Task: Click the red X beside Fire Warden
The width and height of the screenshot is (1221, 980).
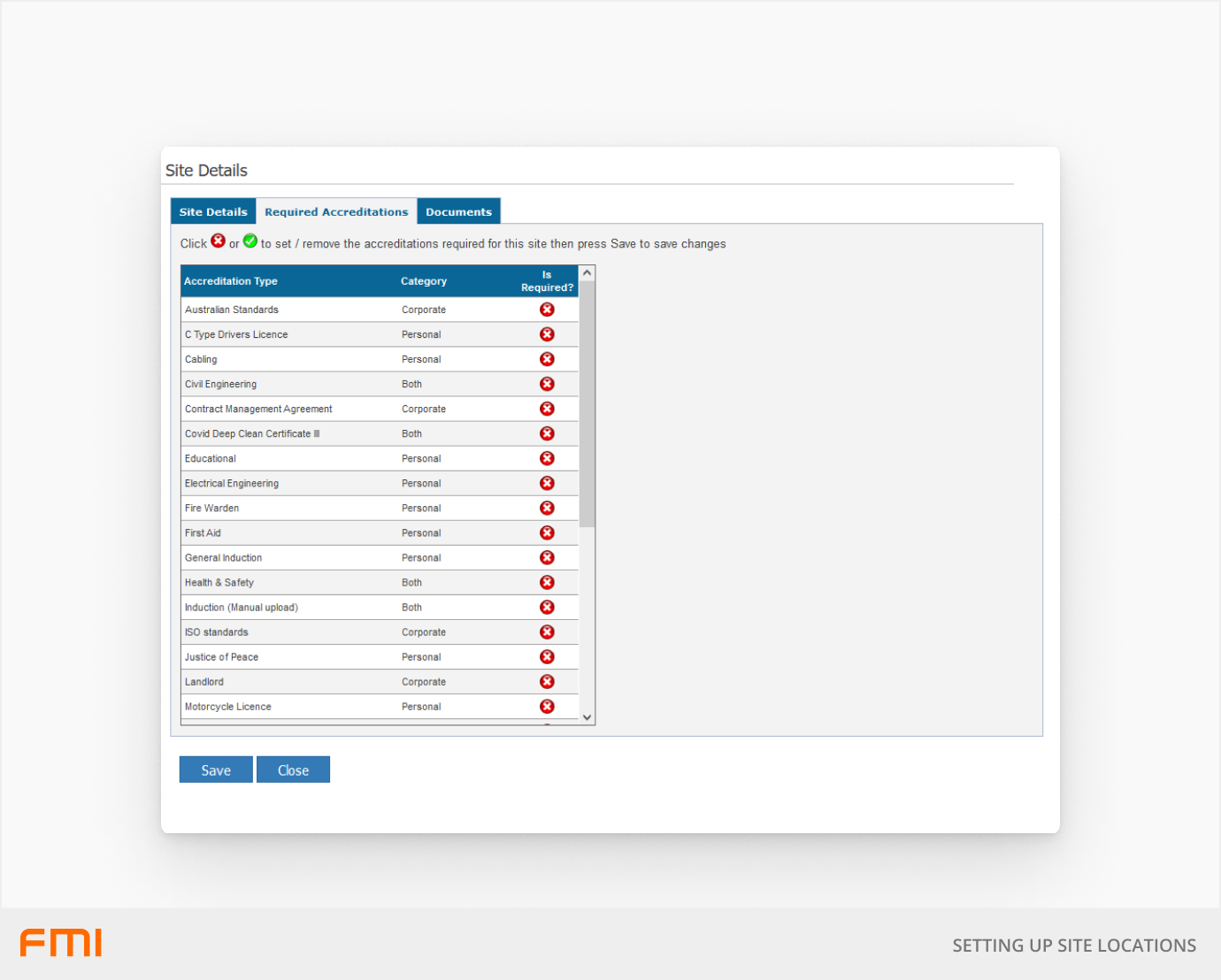Action: click(x=547, y=508)
